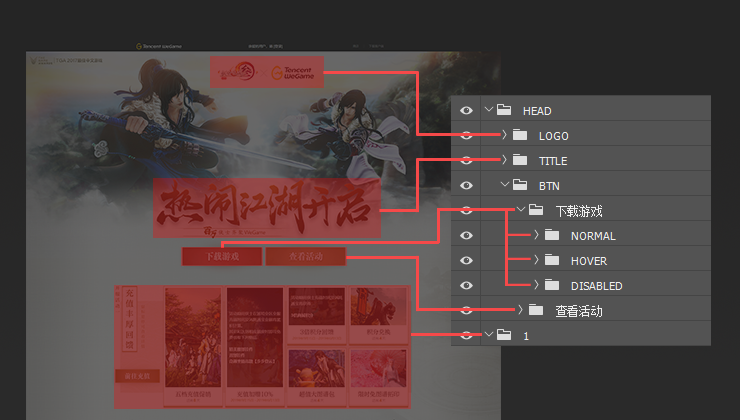The image size is (740, 420).
Task: Click the 充值丰厚回馈 vertical heading
Action: (130, 319)
